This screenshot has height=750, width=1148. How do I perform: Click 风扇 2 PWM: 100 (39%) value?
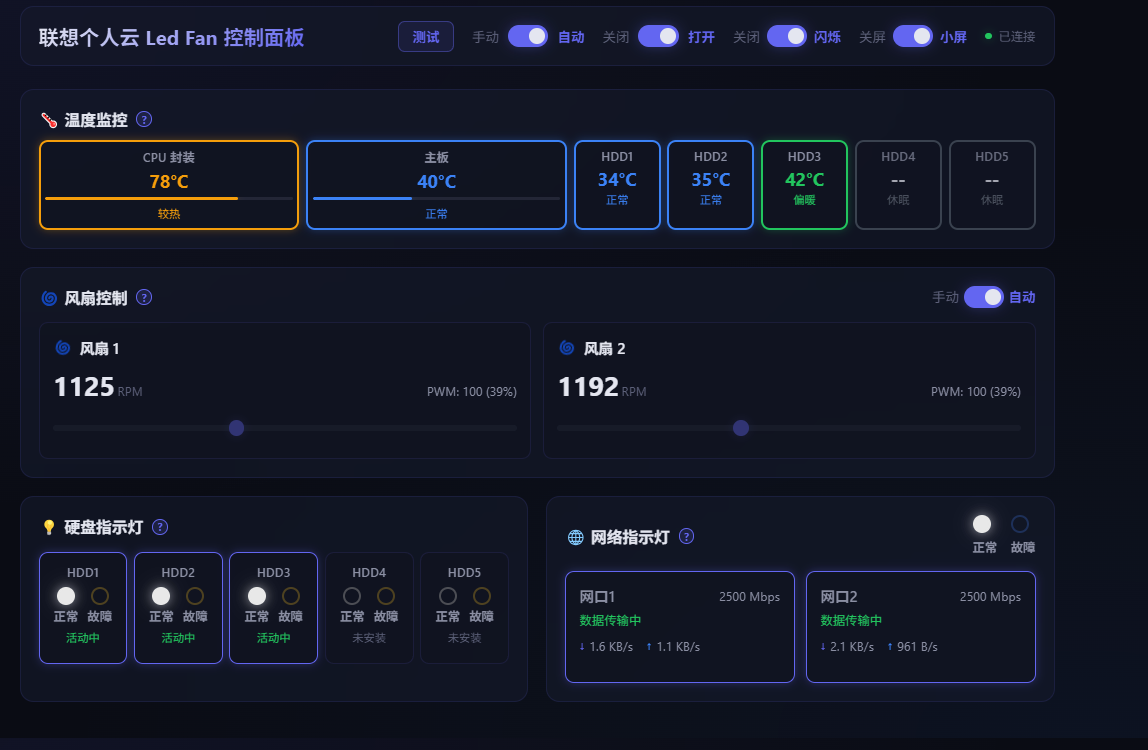coord(975,392)
